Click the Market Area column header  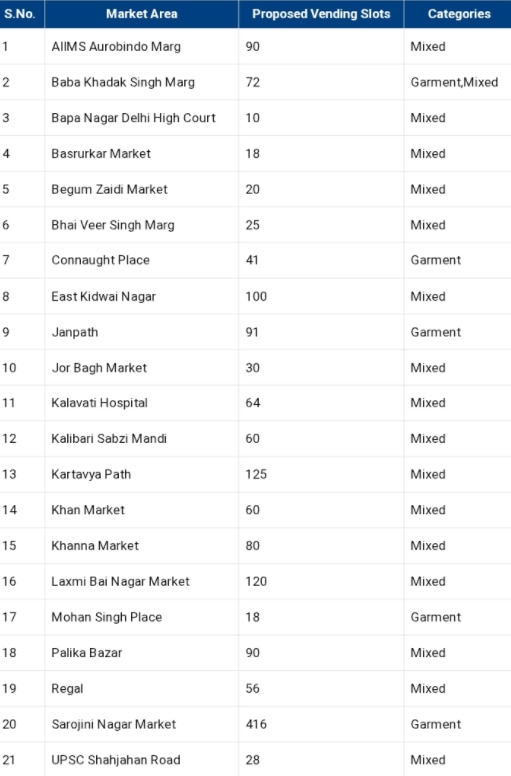(141, 14)
